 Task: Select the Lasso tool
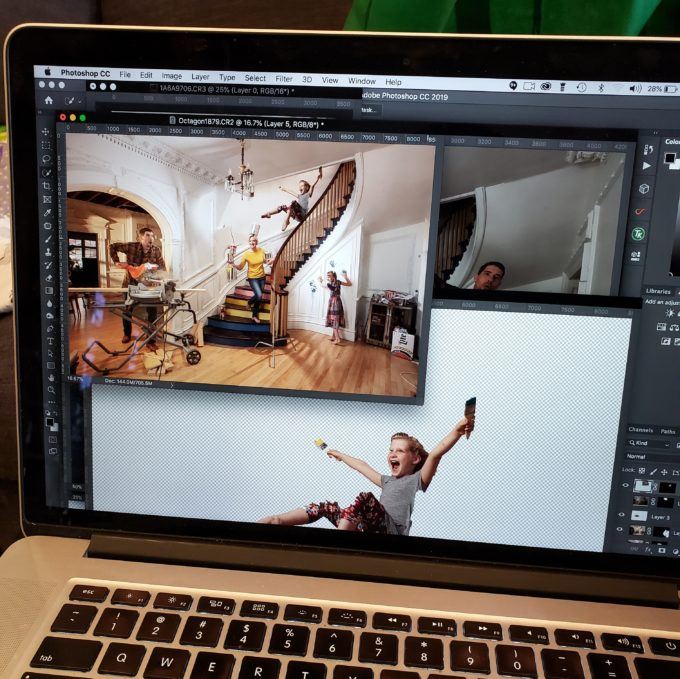[x=46, y=159]
